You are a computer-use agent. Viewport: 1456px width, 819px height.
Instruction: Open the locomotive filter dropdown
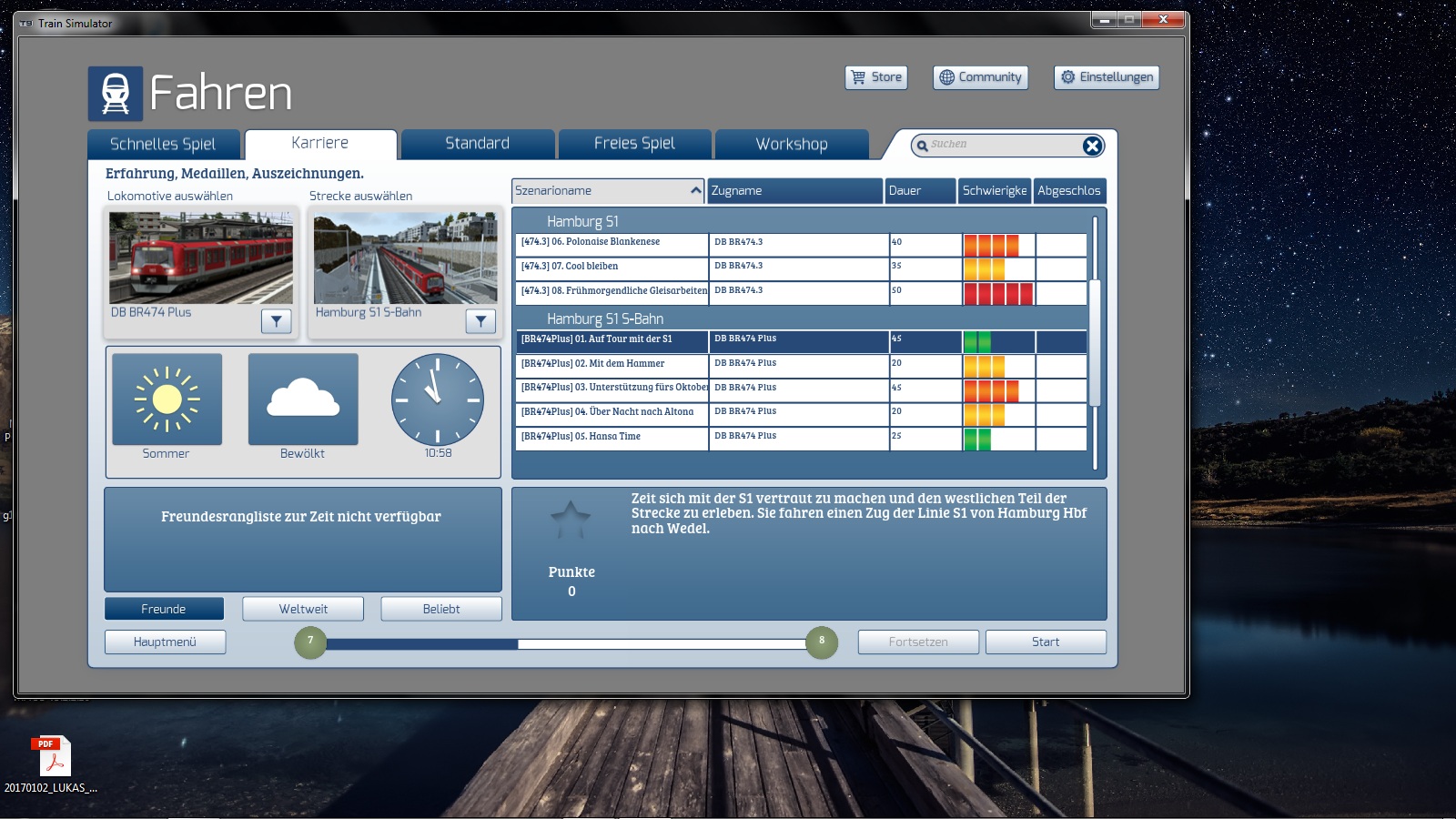276,321
